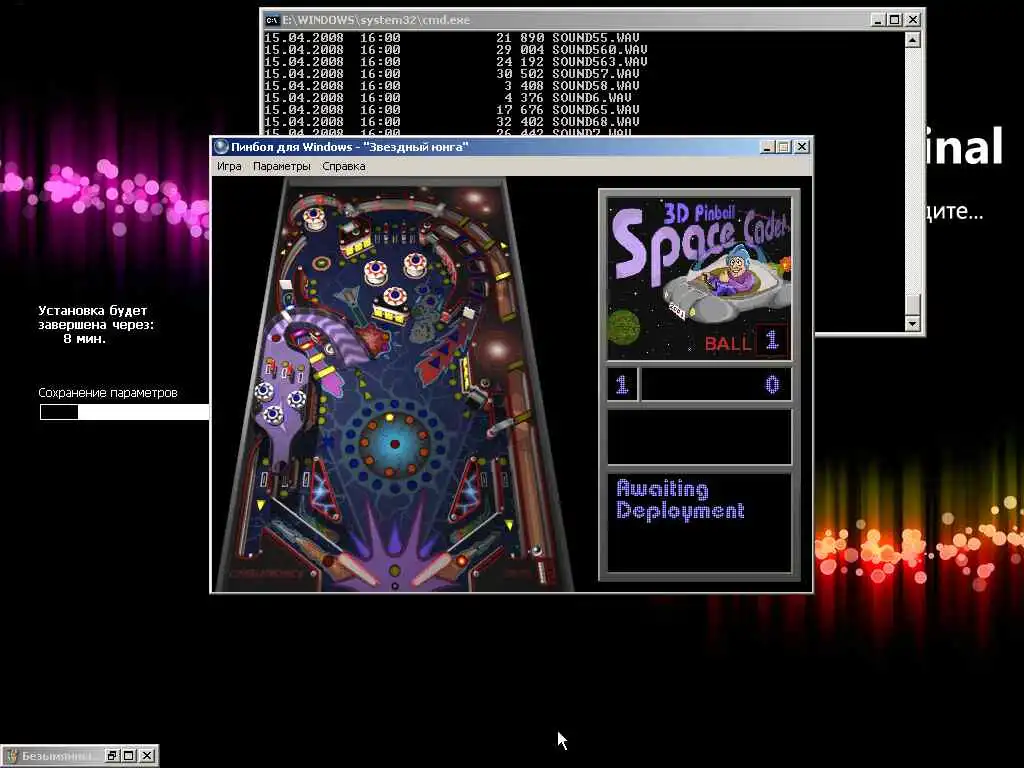The image size is (1024, 768).
Task: Click the Pinball title bar ball icon
Action: coord(221,147)
